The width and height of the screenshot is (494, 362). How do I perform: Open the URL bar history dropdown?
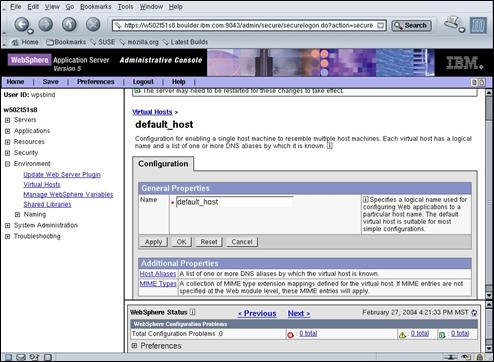380,25
